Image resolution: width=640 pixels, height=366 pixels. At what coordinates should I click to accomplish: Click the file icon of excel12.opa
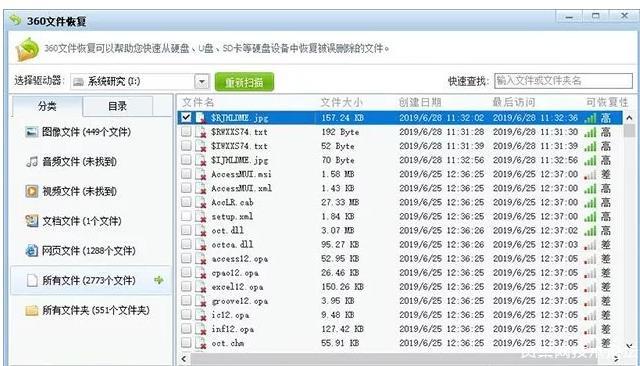pyautogui.click(x=200, y=287)
